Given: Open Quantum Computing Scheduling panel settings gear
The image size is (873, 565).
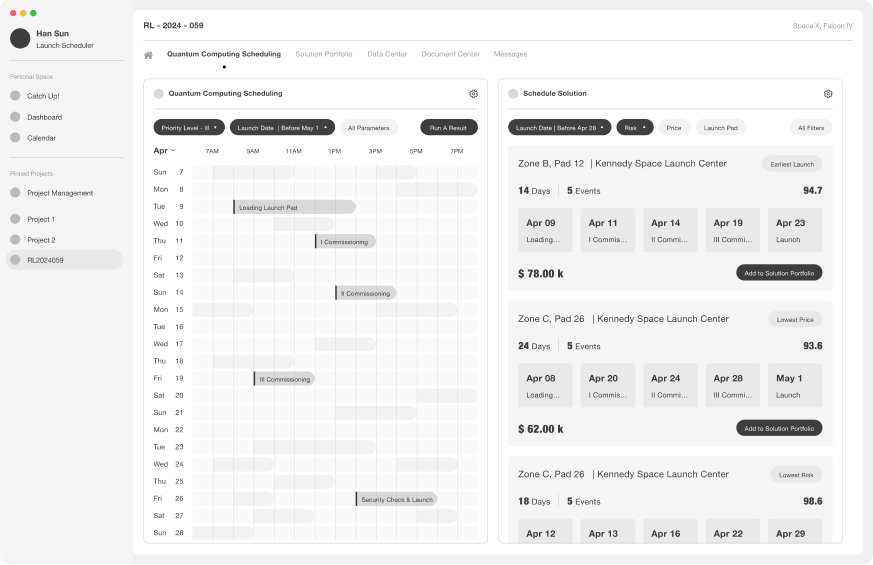Looking at the screenshot, I should point(473,94).
